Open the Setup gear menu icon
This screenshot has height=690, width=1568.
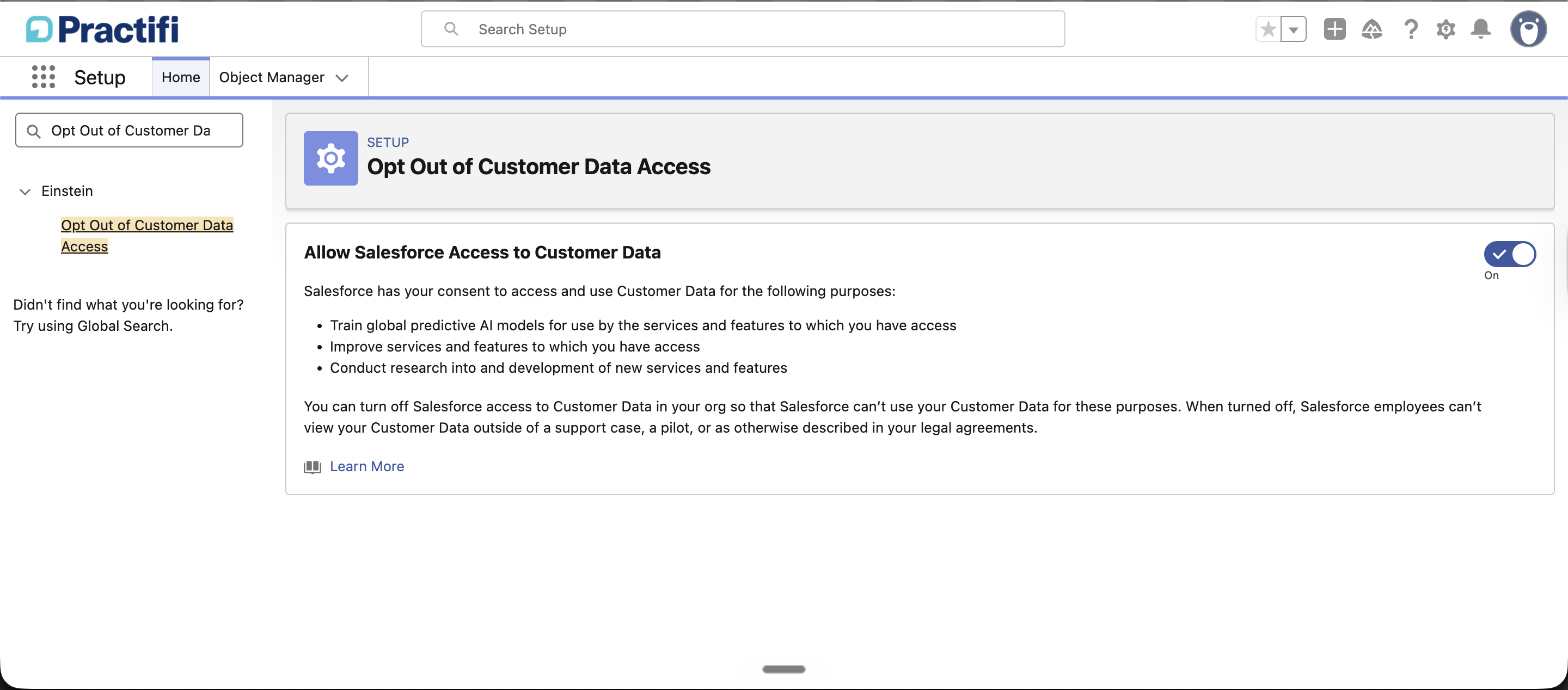pos(1445,29)
